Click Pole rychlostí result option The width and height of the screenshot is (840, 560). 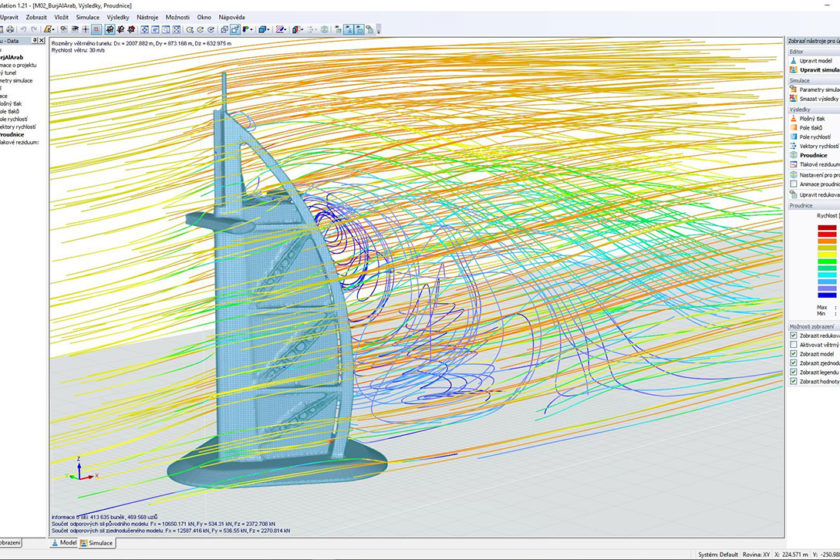815,137
